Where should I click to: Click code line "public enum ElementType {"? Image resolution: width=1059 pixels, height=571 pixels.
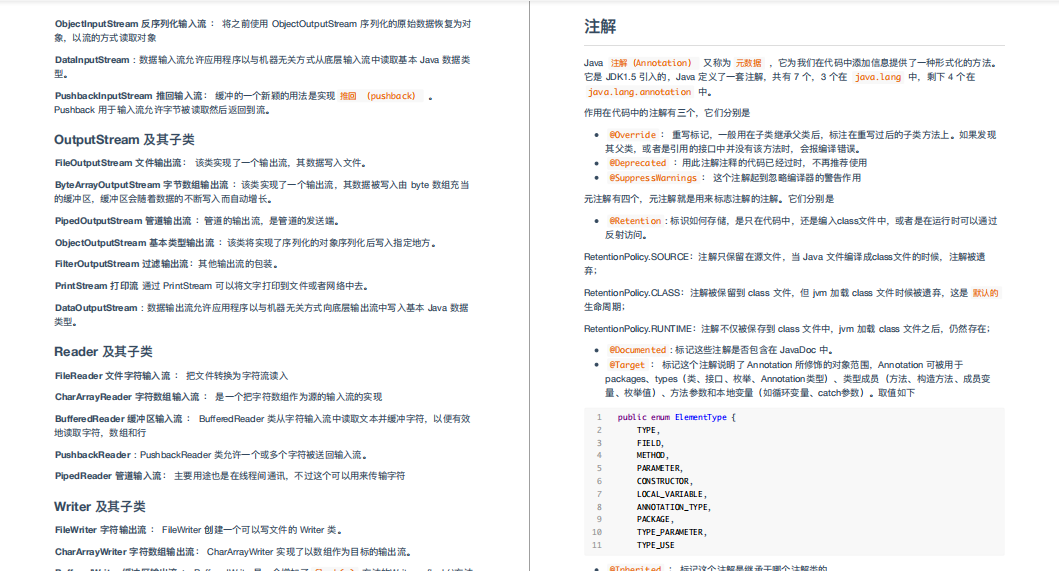click(676, 417)
